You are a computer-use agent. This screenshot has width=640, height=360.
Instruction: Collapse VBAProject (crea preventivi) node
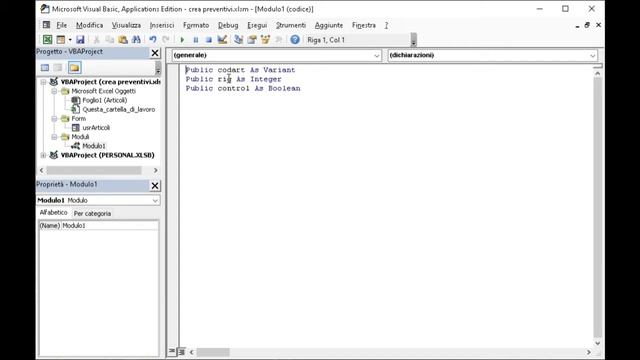click(43, 82)
